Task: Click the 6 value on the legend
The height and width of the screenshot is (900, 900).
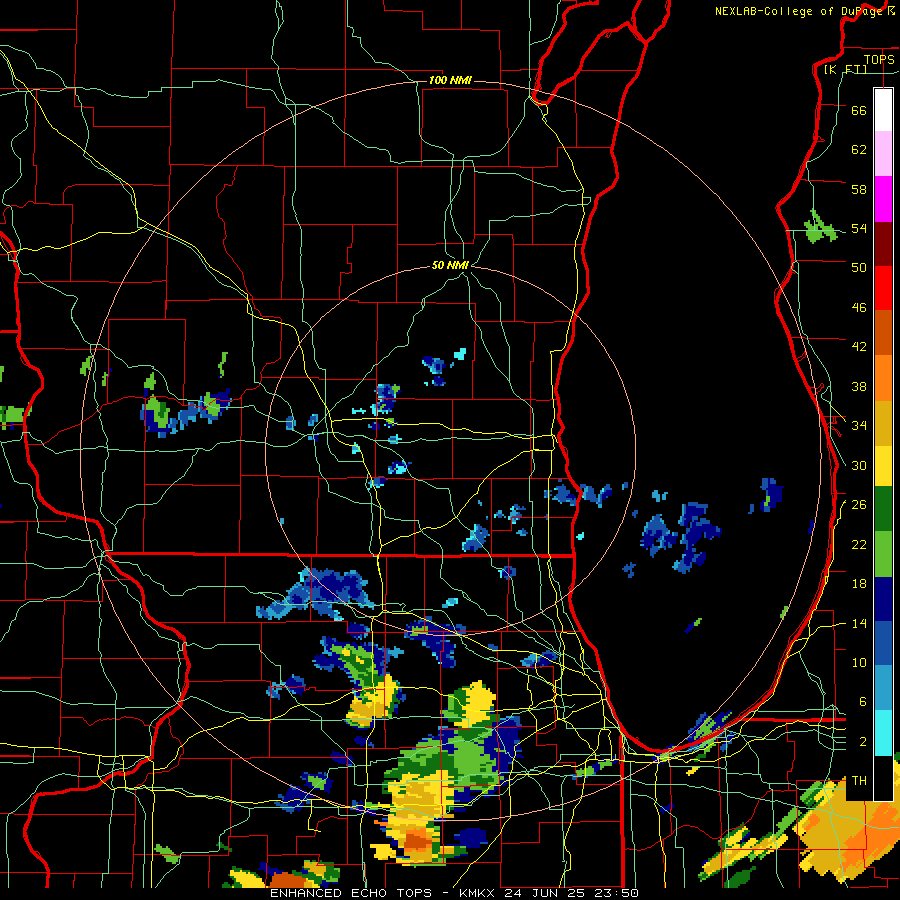Action: pyautogui.click(x=863, y=702)
